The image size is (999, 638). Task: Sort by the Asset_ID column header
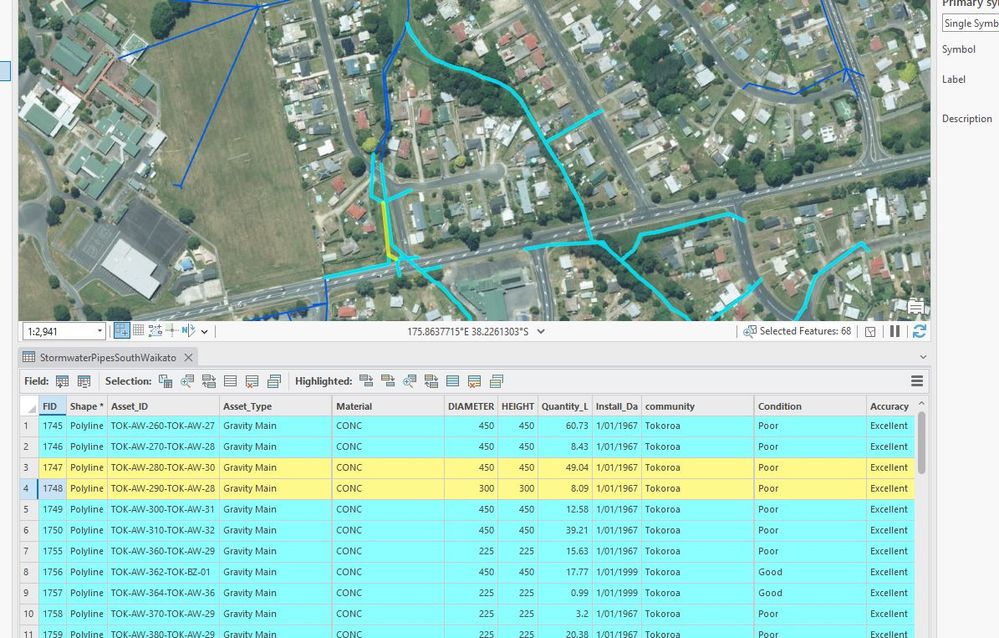(x=162, y=406)
